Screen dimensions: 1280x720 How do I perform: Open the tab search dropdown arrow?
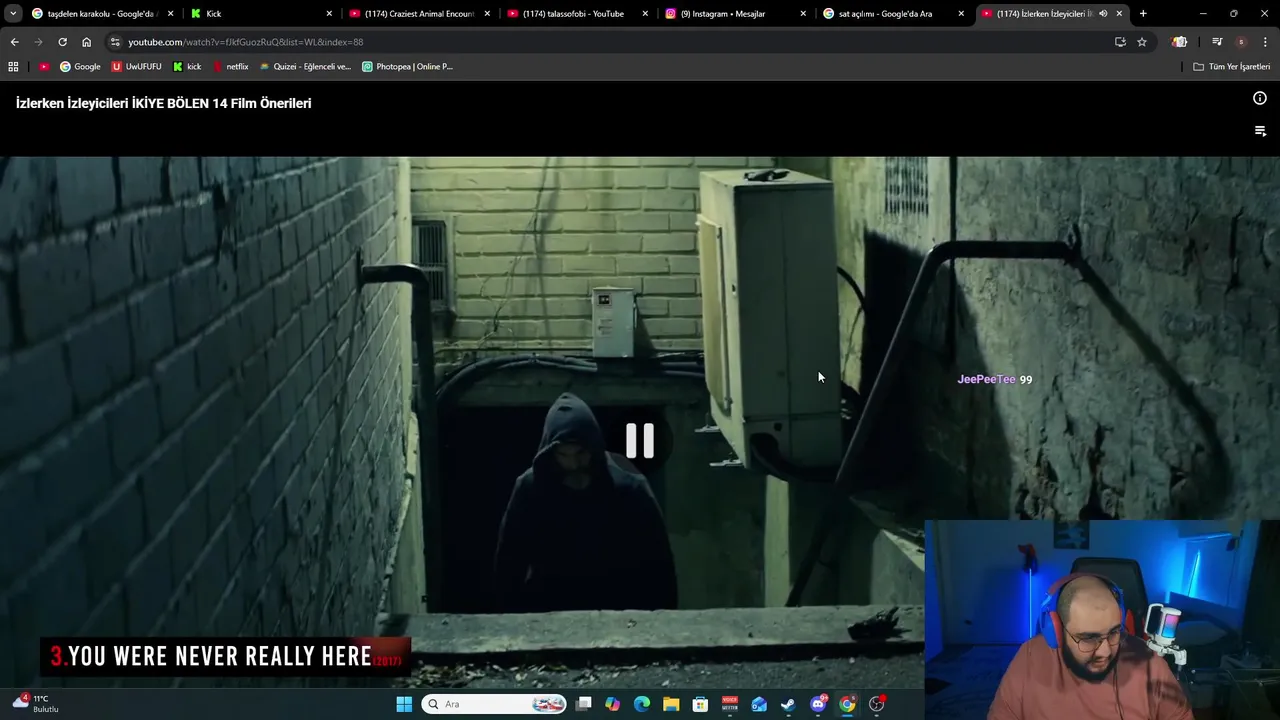13,14
